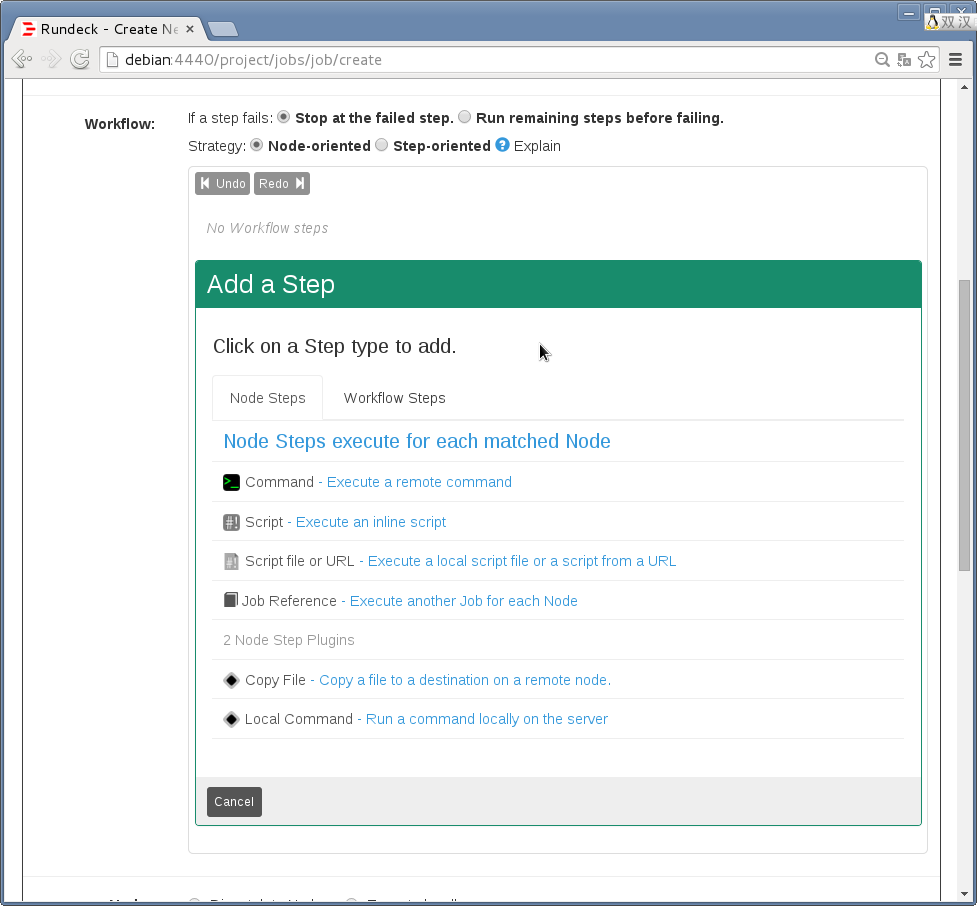977x906 pixels.
Task: Click the Redo button
Action: (x=282, y=184)
